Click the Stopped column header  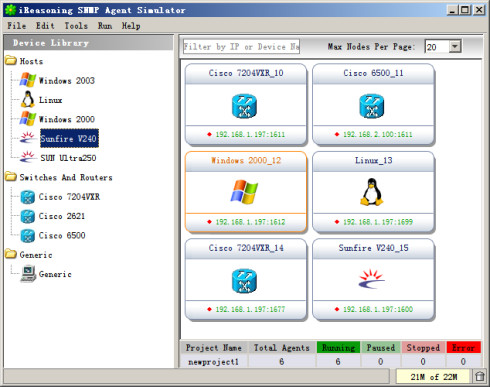(x=423, y=348)
